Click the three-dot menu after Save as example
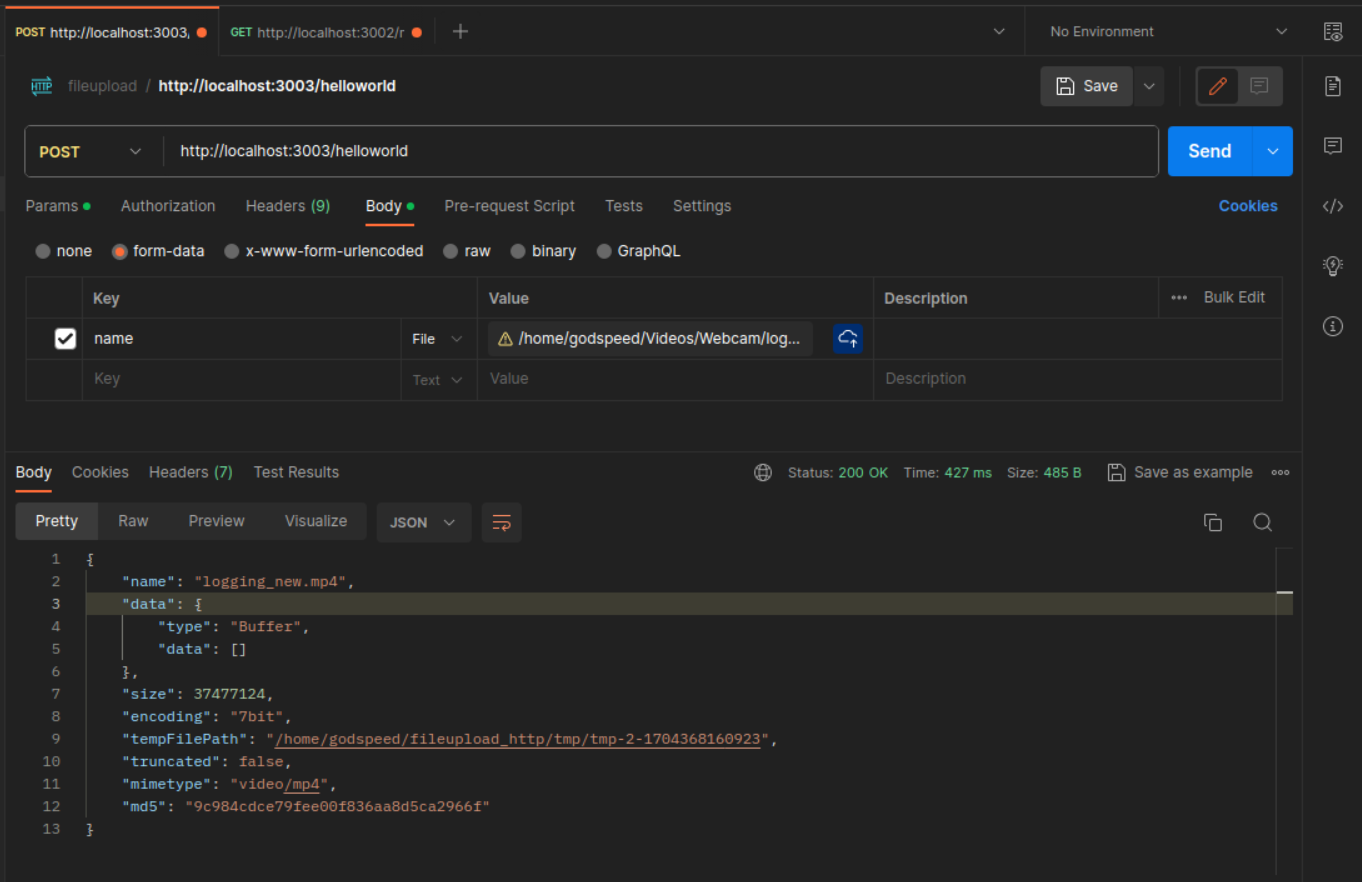1362x882 pixels. click(1280, 472)
